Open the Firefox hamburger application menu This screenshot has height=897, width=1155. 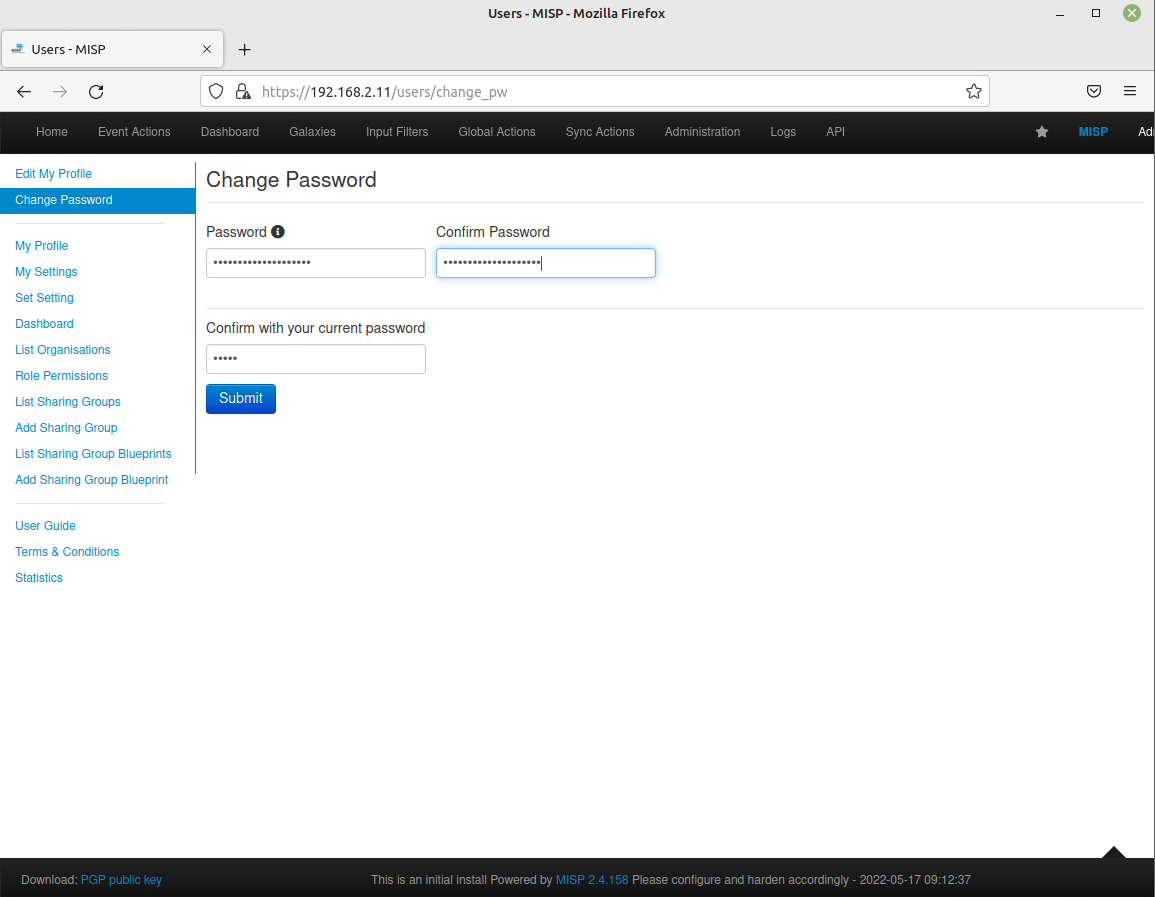click(1129, 91)
